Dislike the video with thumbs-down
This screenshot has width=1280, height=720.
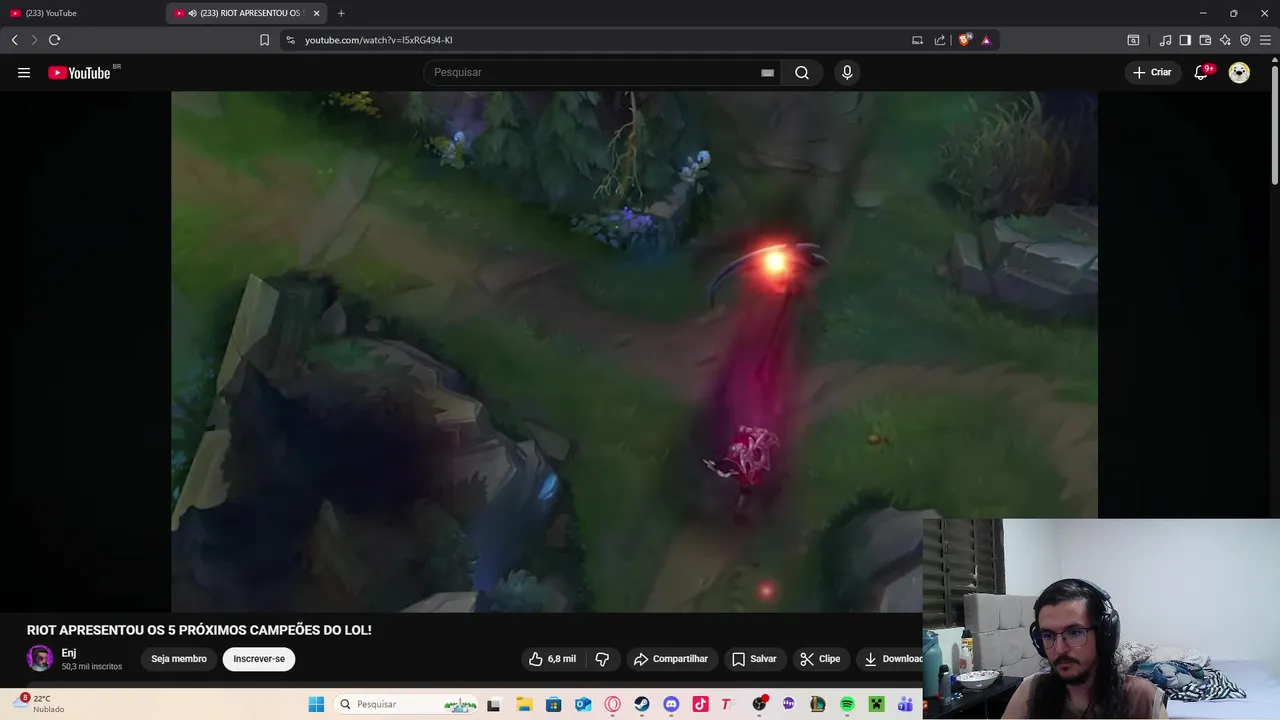pos(602,659)
